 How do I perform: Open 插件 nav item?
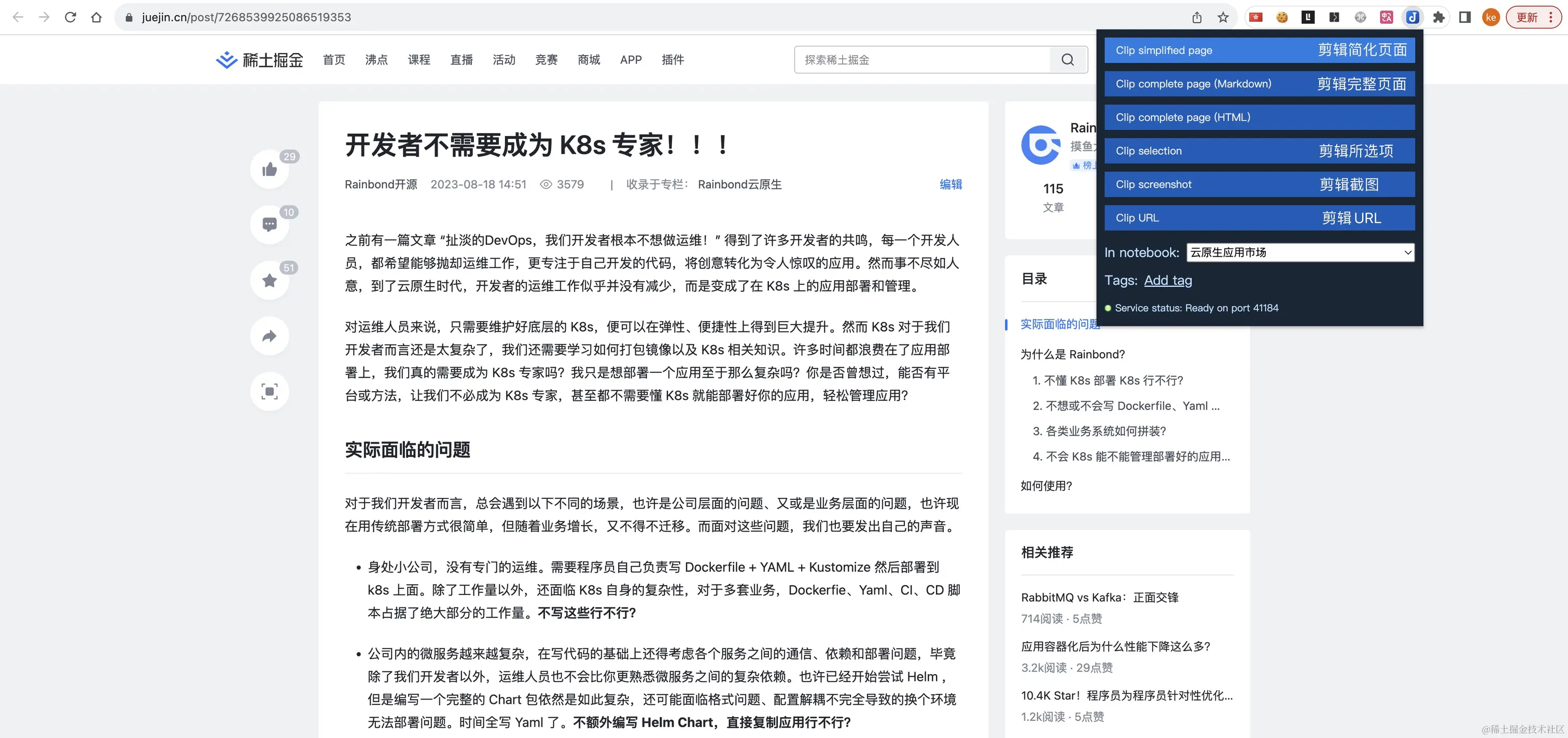coord(673,60)
